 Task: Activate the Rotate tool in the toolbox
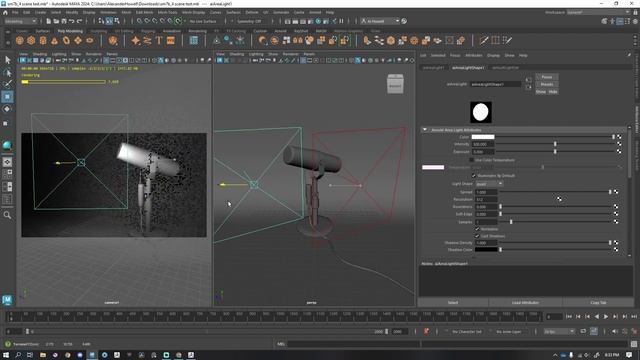tap(7, 109)
